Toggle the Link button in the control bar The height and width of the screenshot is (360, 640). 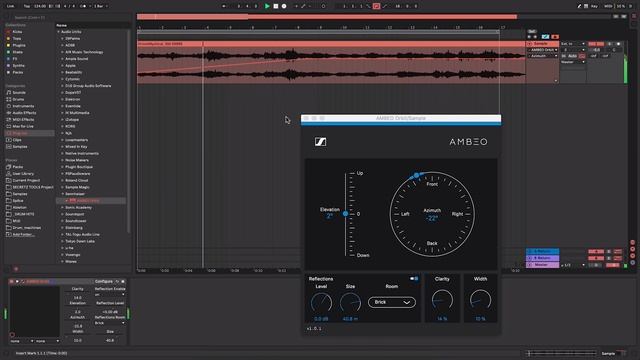[x=11, y=6]
